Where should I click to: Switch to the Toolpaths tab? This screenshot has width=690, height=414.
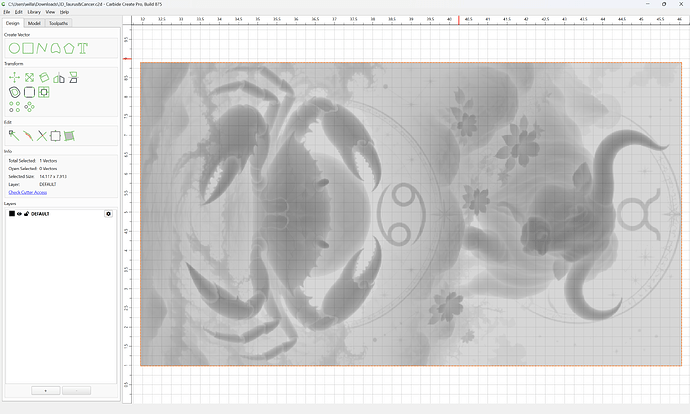(59, 23)
